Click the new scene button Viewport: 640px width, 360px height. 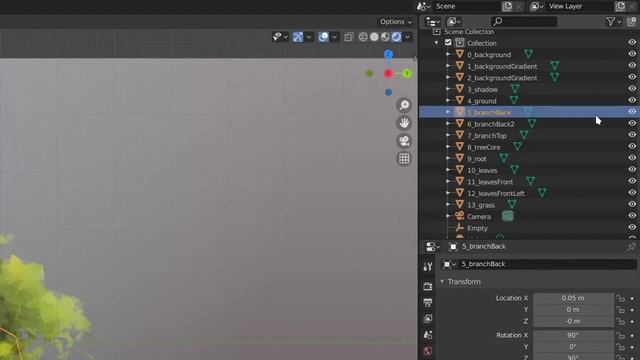[x=507, y=6]
